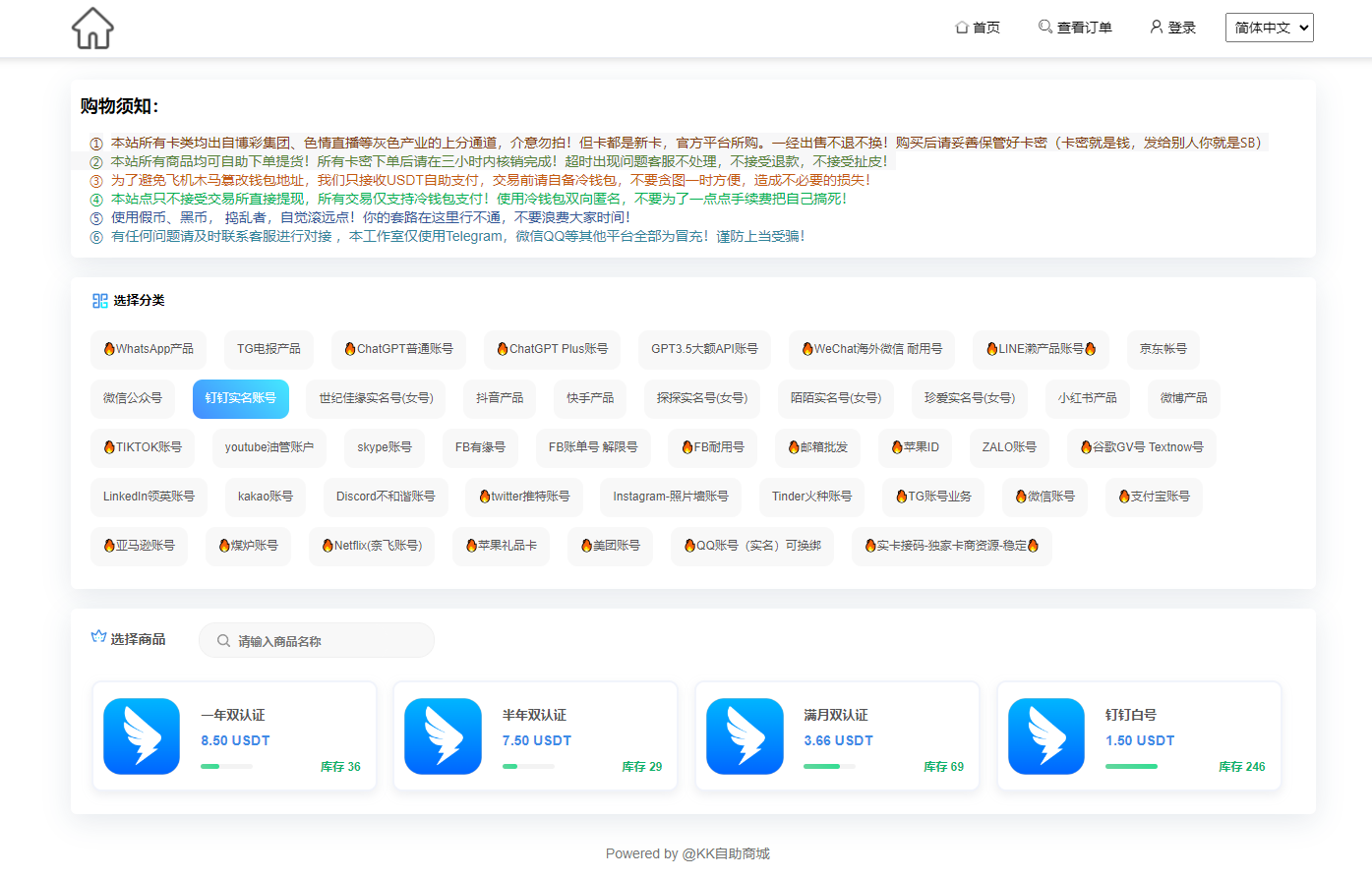Click 登录 in the top navigation
Image resolution: width=1372 pixels, height=879 pixels.
click(x=1172, y=28)
